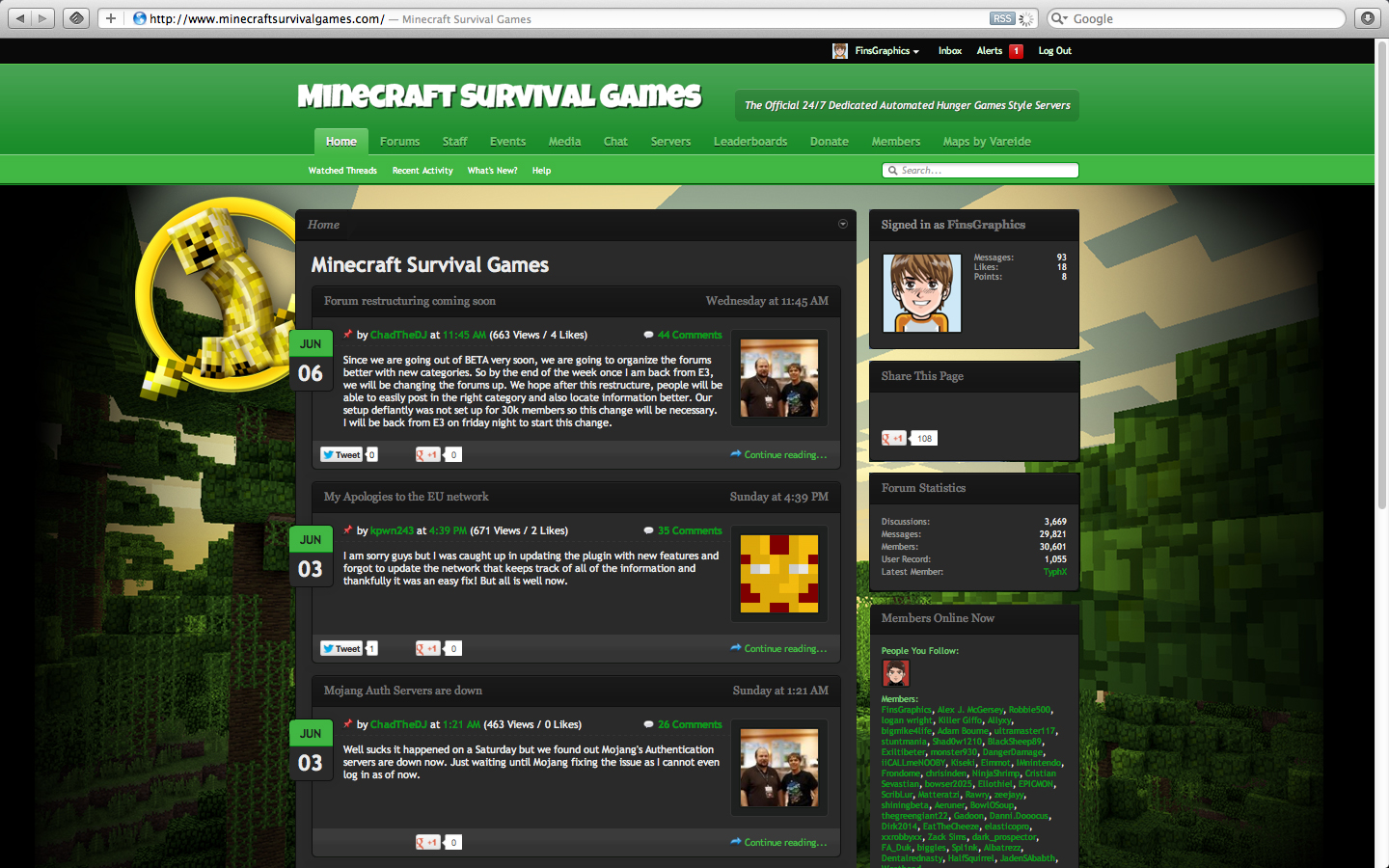The width and height of the screenshot is (1389, 868).
Task: Click the forum Search field
Action: pyautogui.click(x=980, y=171)
